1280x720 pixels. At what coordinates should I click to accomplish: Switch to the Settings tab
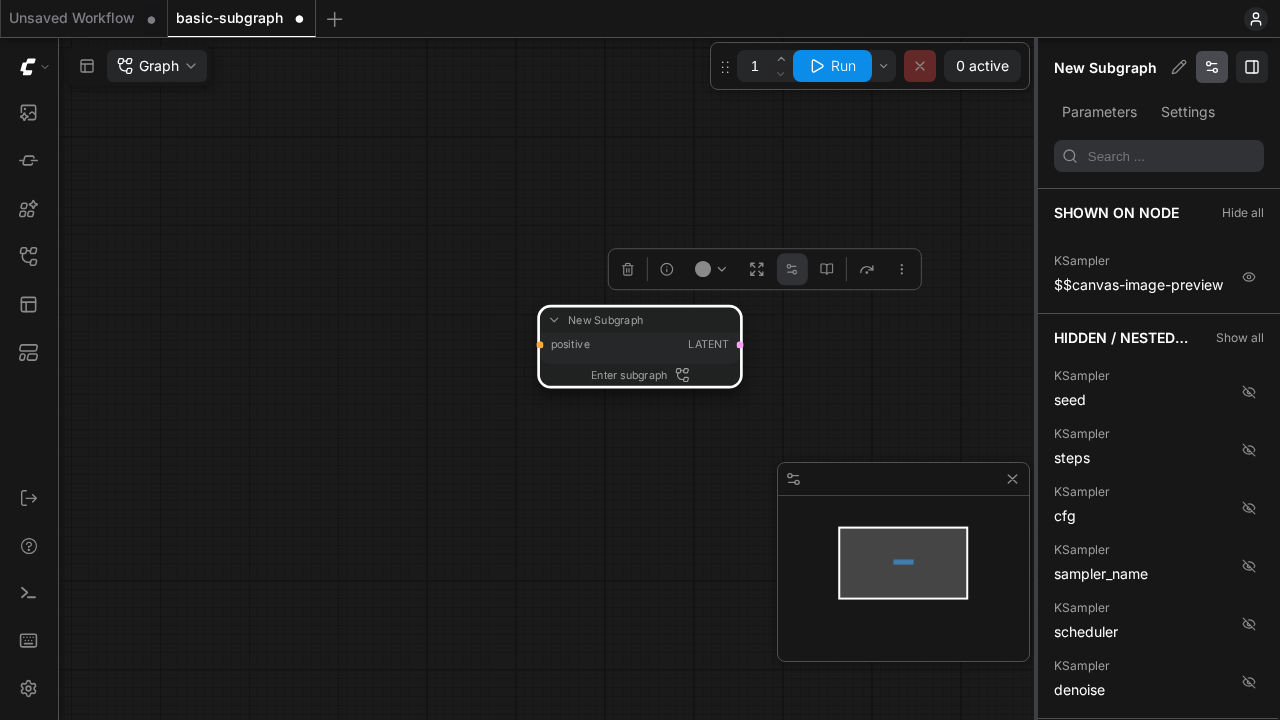click(1188, 112)
